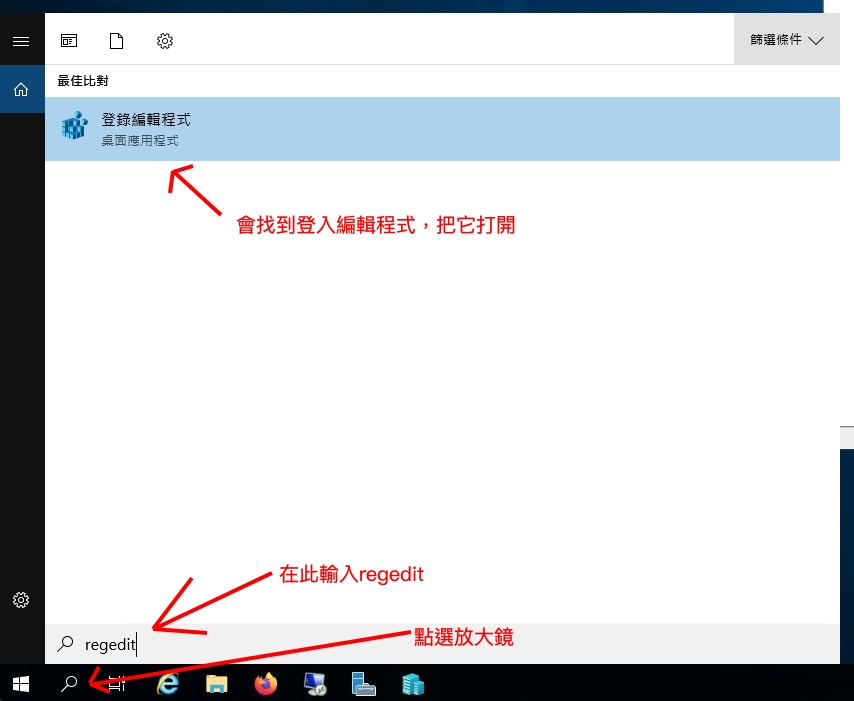The height and width of the screenshot is (701, 854).
Task: Open File Explorer from taskbar
Action: 216,683
